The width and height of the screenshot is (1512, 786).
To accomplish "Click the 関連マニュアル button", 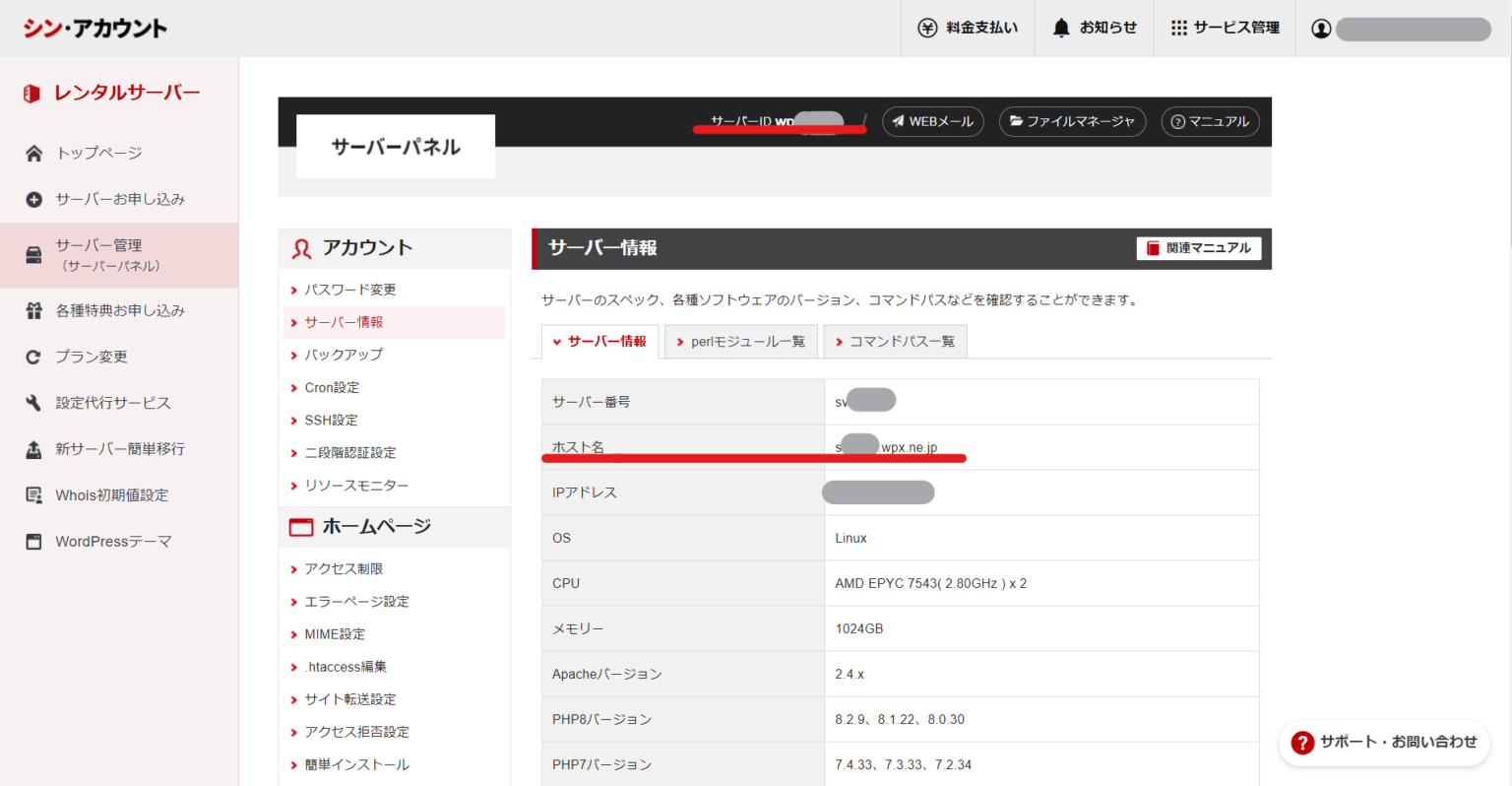I will (1199, 248).
